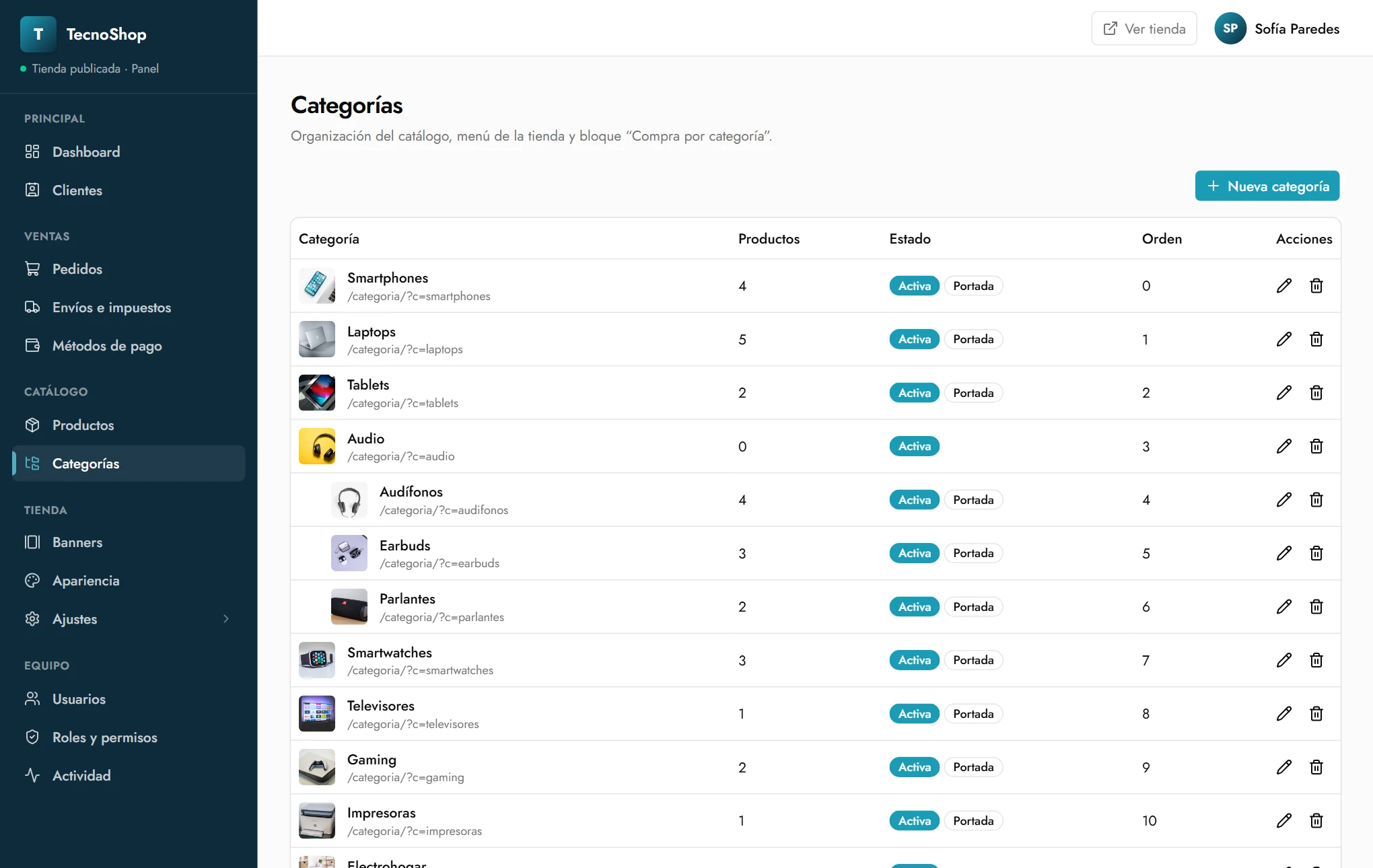Screen dimensions: 1373x868
Task: Open the Ver tienda link
Action: coord(1143,28)
